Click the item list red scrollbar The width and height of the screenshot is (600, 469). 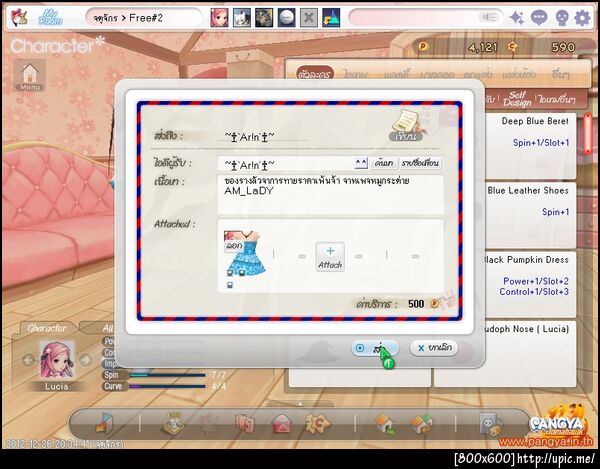pyautogui.click(x=588, y=134)
